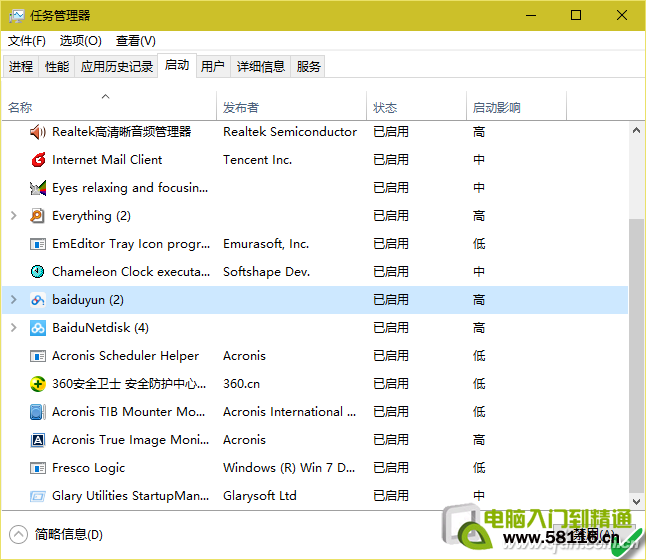Viewport: 646px width, 560px height.
Task: Click the Fresco Logic icon
Action: (x=37, y=468)
